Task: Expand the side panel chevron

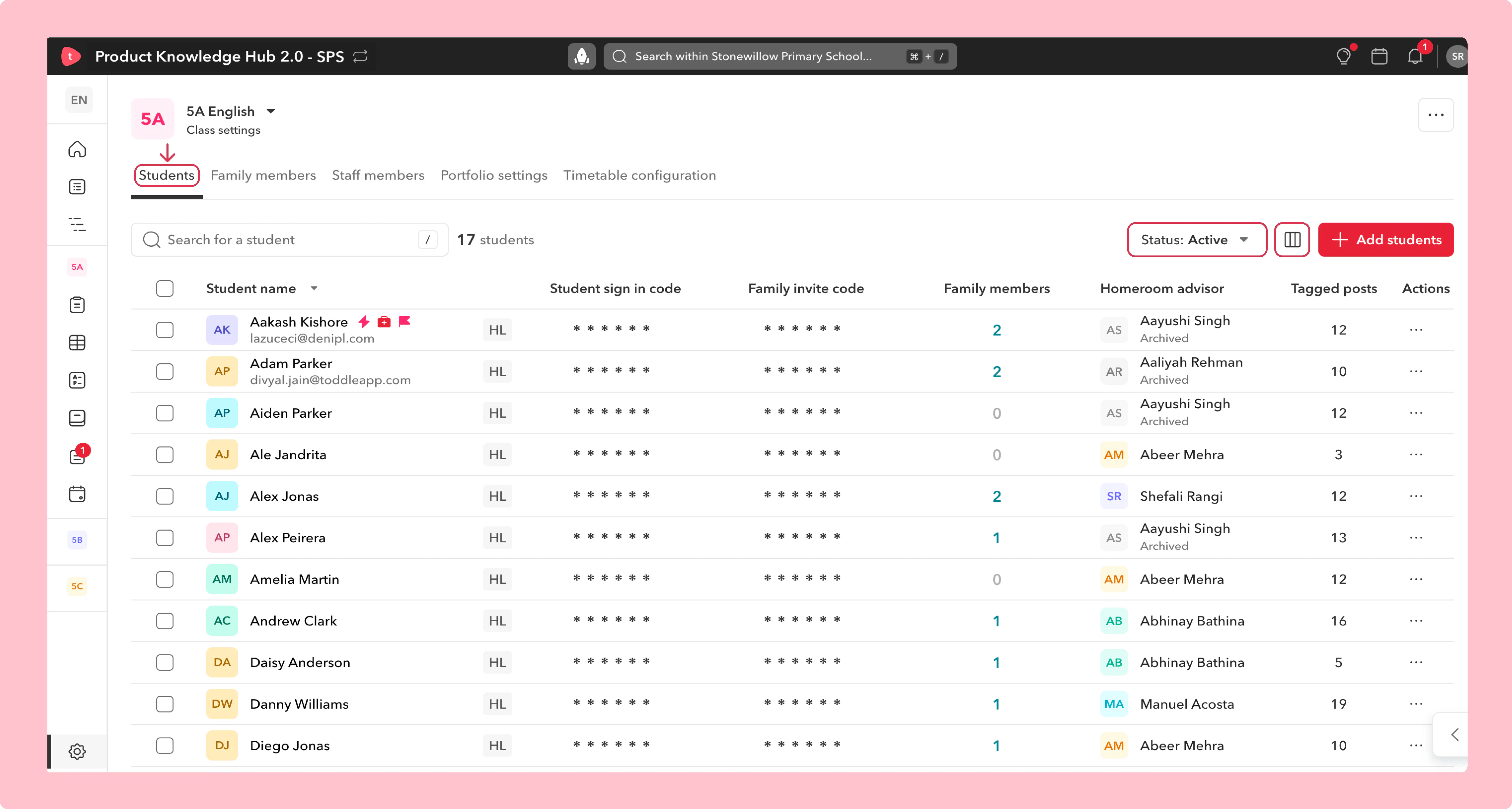Action: [1454, 734]
